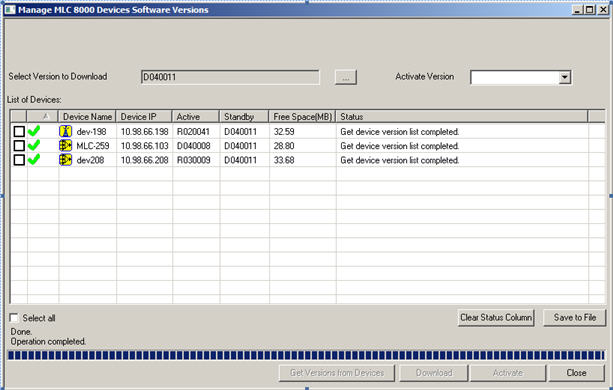This screenshot has width=613, height=390.
Task: Click the dev-198 device type icon
Action: (x=65, y=131)
